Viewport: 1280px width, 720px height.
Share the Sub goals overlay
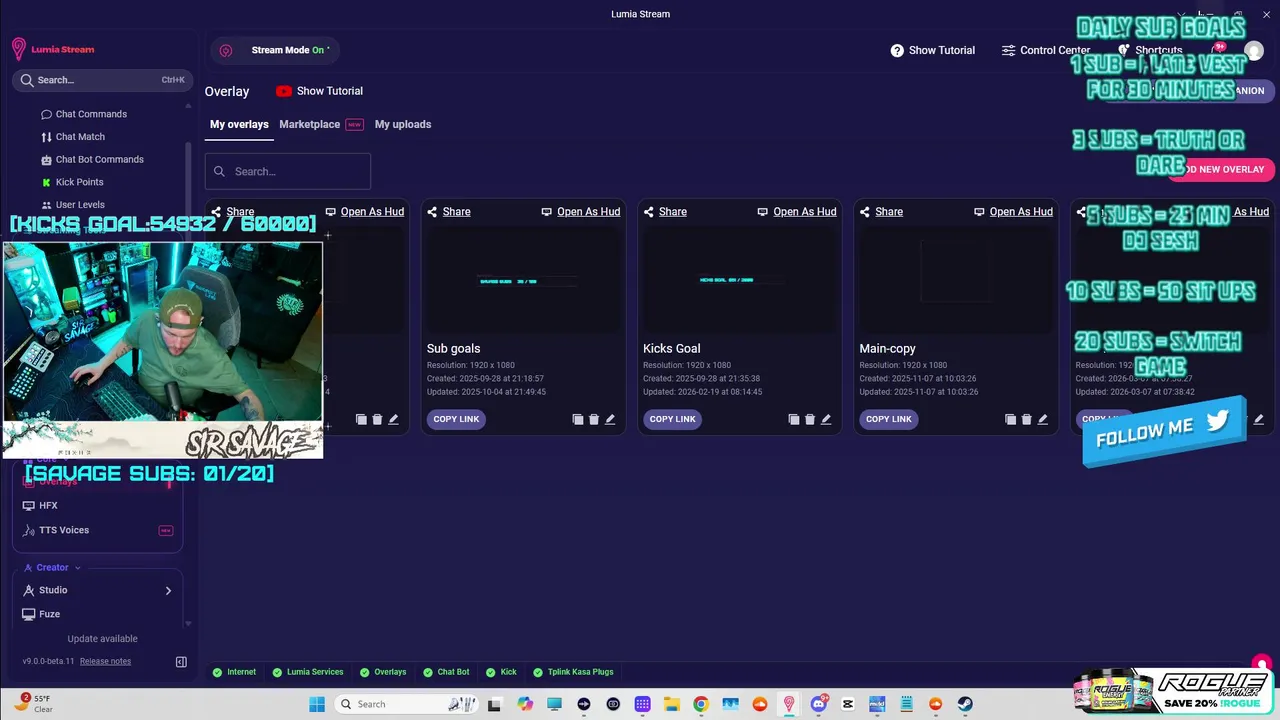(x=448, y=211)
